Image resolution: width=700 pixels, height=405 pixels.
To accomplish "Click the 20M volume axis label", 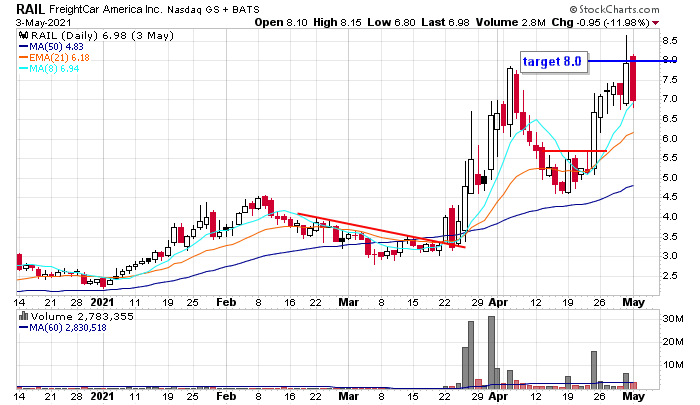I will (x=673, y=342).
